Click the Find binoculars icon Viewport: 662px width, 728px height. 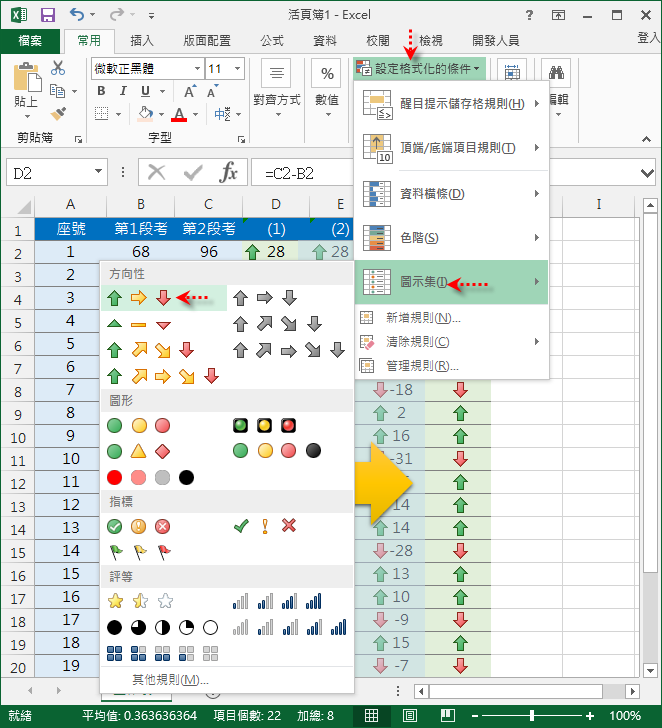click(x=556, y=72)
